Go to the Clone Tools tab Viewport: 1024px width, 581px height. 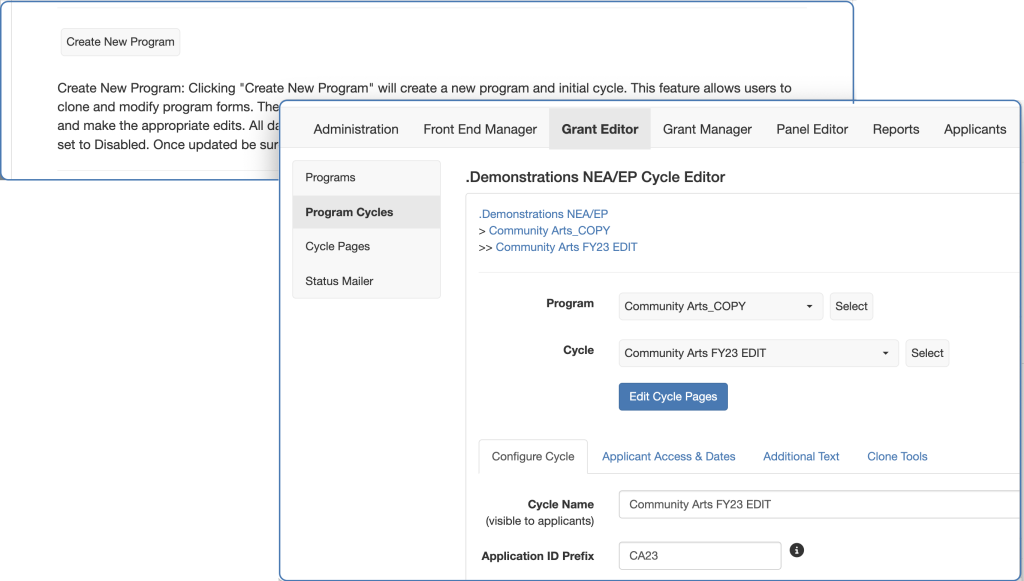[x=897, y=456]
